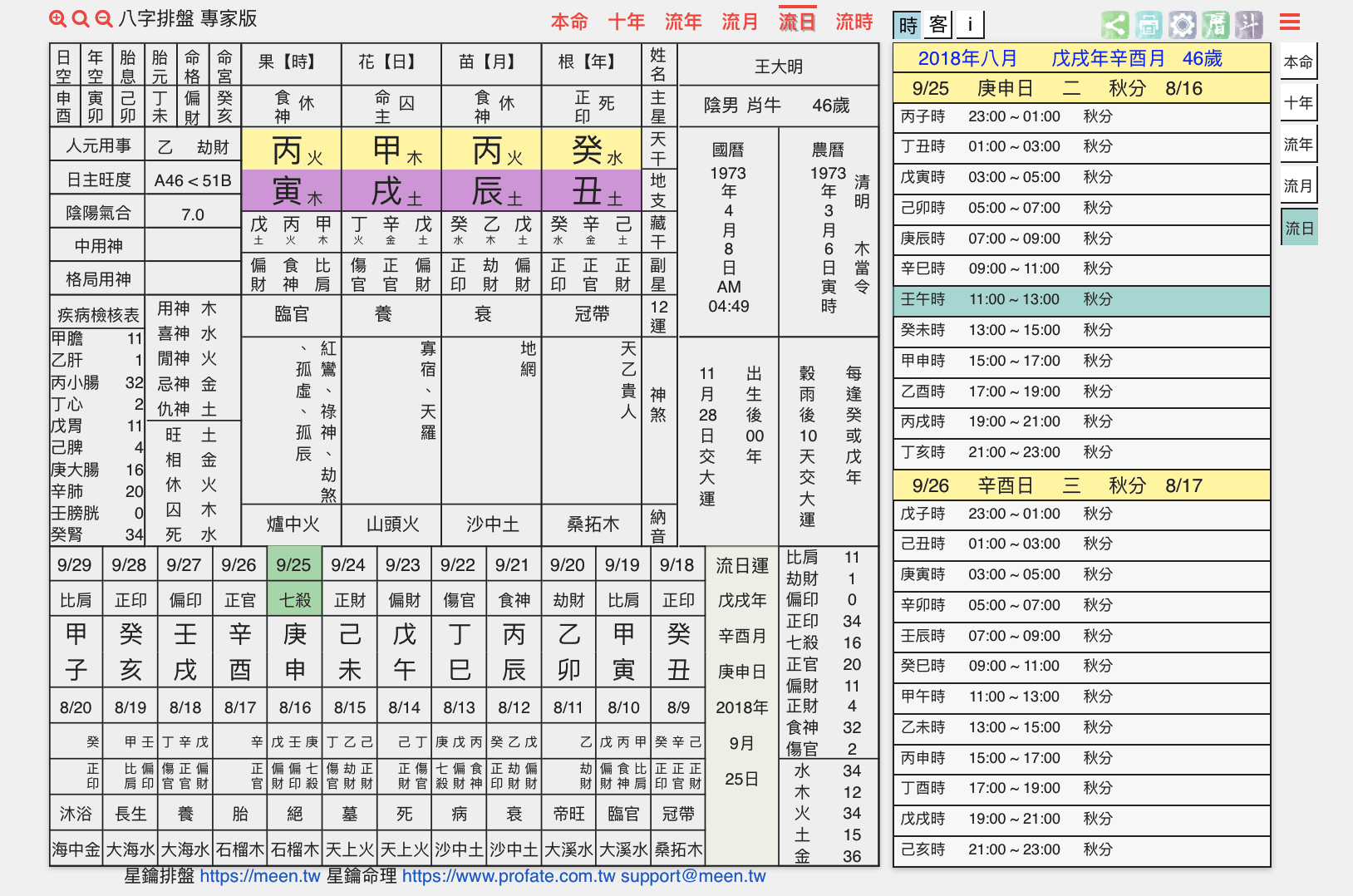Click the zoom out magnifier icon
Image resolution: width=1353 pixels, height=896 pixels.
pyautogui.click(x=104, y=19)
